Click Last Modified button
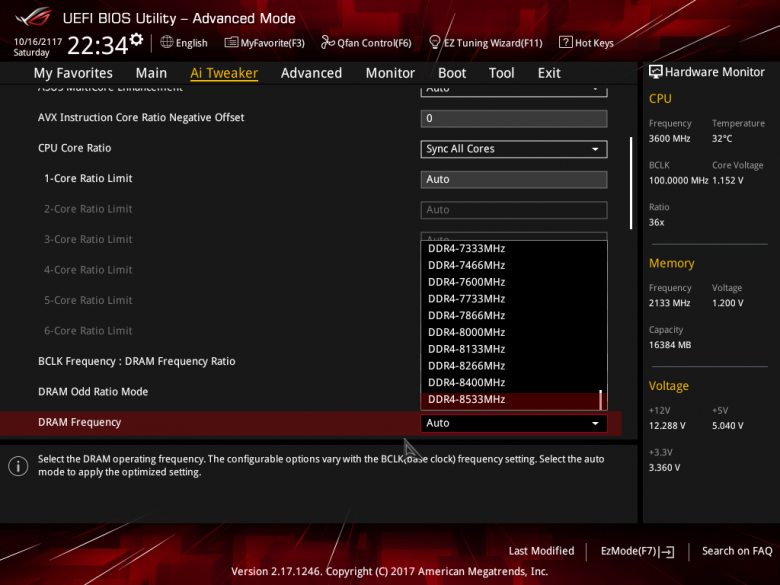 [x=541, y=551]
